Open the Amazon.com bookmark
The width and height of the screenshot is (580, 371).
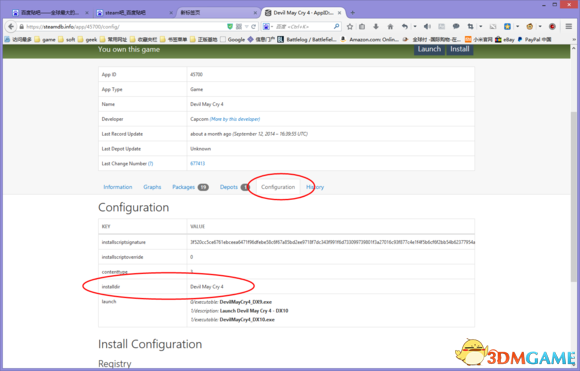[369, 39]
